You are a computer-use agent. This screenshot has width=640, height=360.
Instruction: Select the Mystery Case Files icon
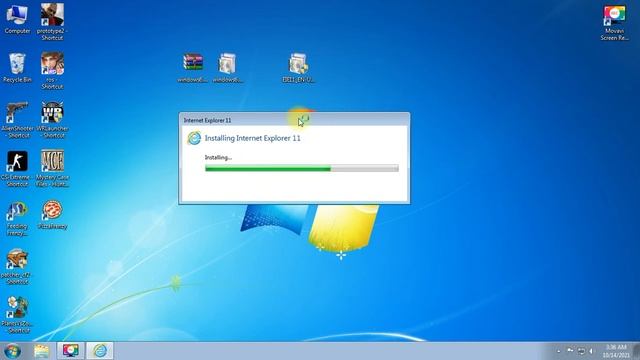click(x=52, y=168)
